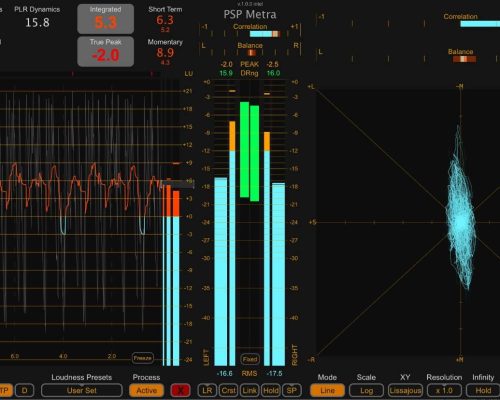Image resolution: width=500 pixels, height=400 pixels.
Task: Click the green left dynamic range bar
Action: [x=245, y=150]
